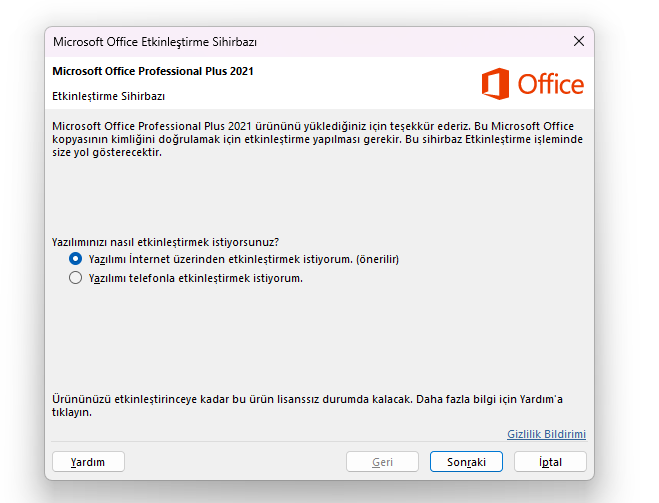Close the Etkinleştirme Sihirbazı window

(x=579, y=41)
